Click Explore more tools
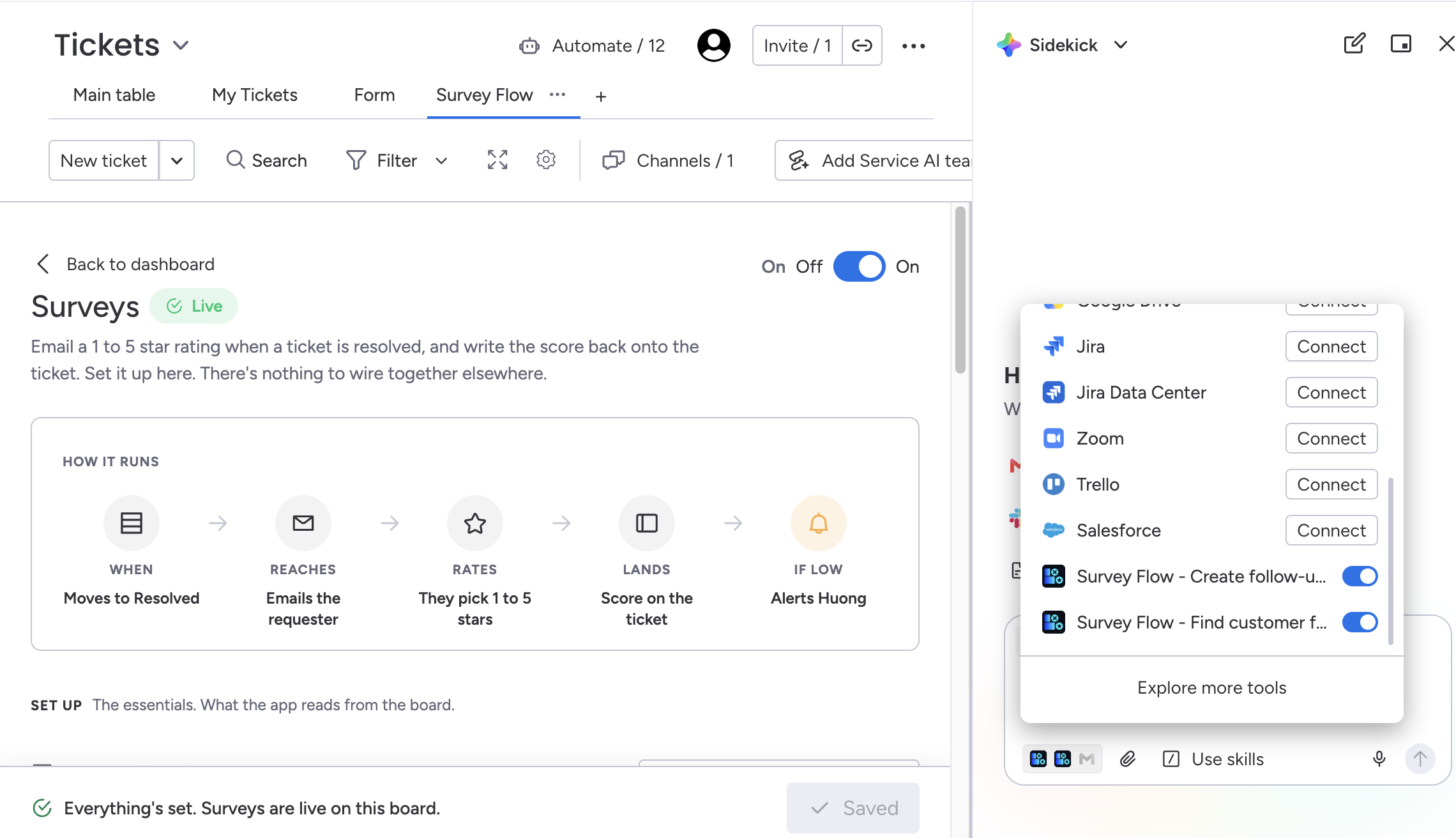 point(1211,687)
